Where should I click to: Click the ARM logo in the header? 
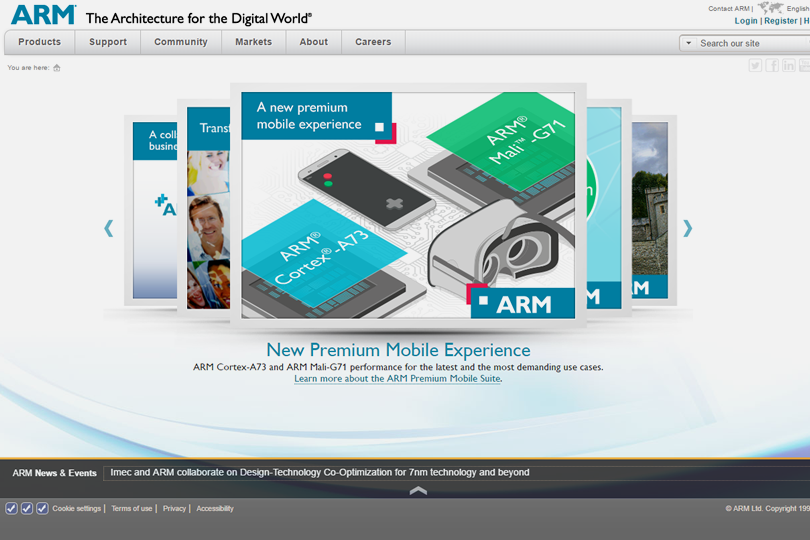(43, 14)
